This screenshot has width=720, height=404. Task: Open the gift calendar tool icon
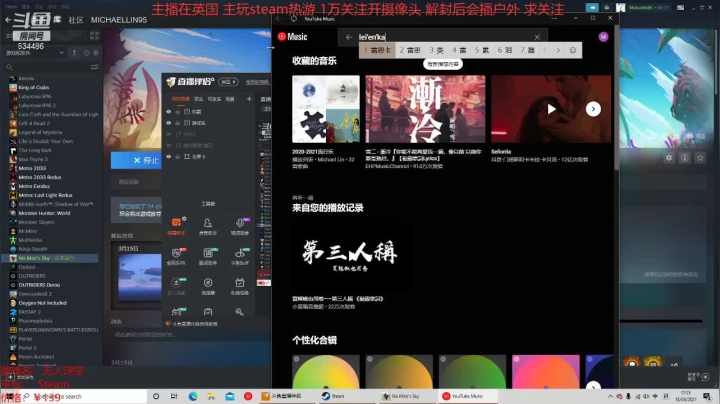tap(239, 286)
